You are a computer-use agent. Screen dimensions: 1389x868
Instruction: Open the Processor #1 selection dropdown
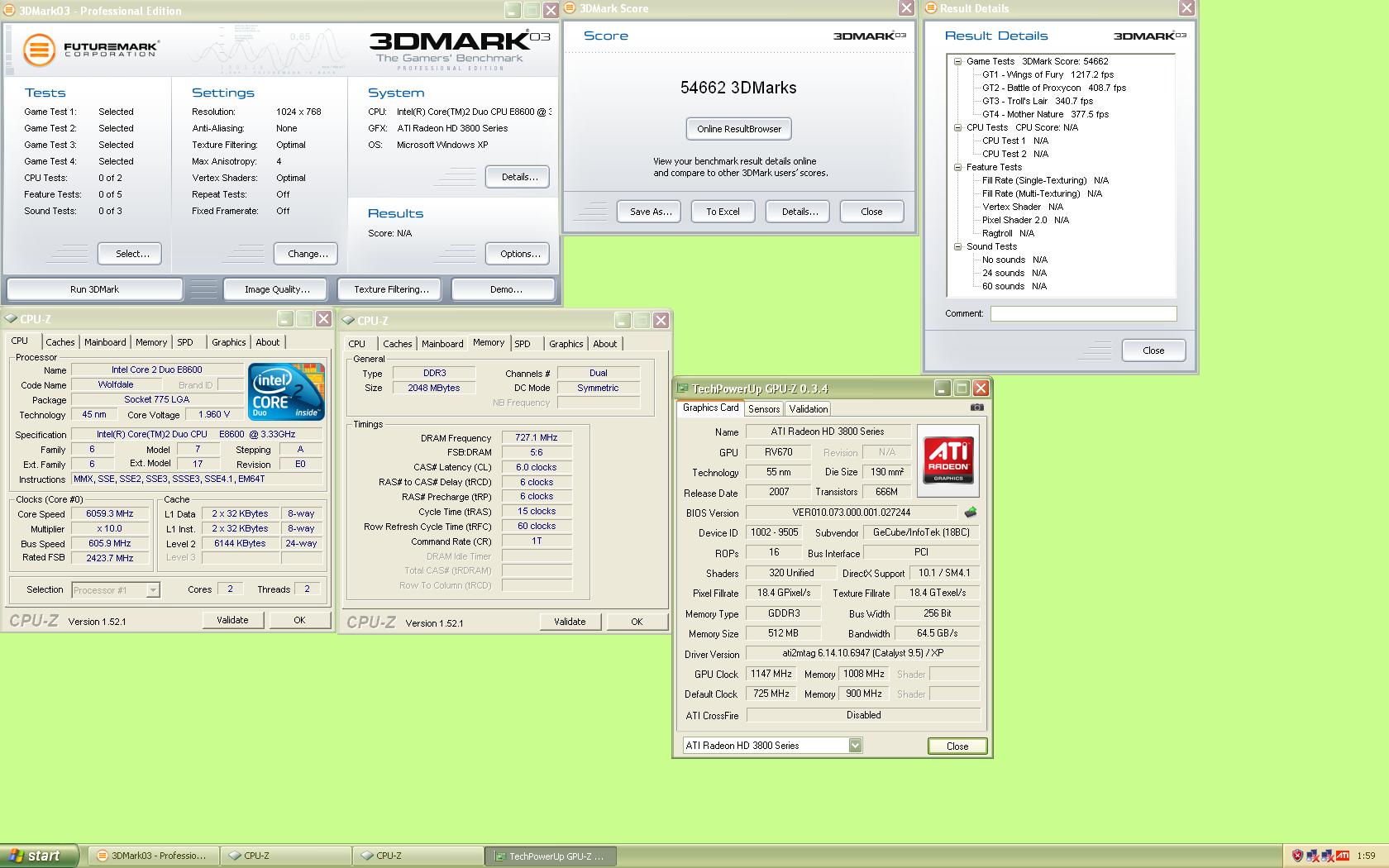click(153, 589)
